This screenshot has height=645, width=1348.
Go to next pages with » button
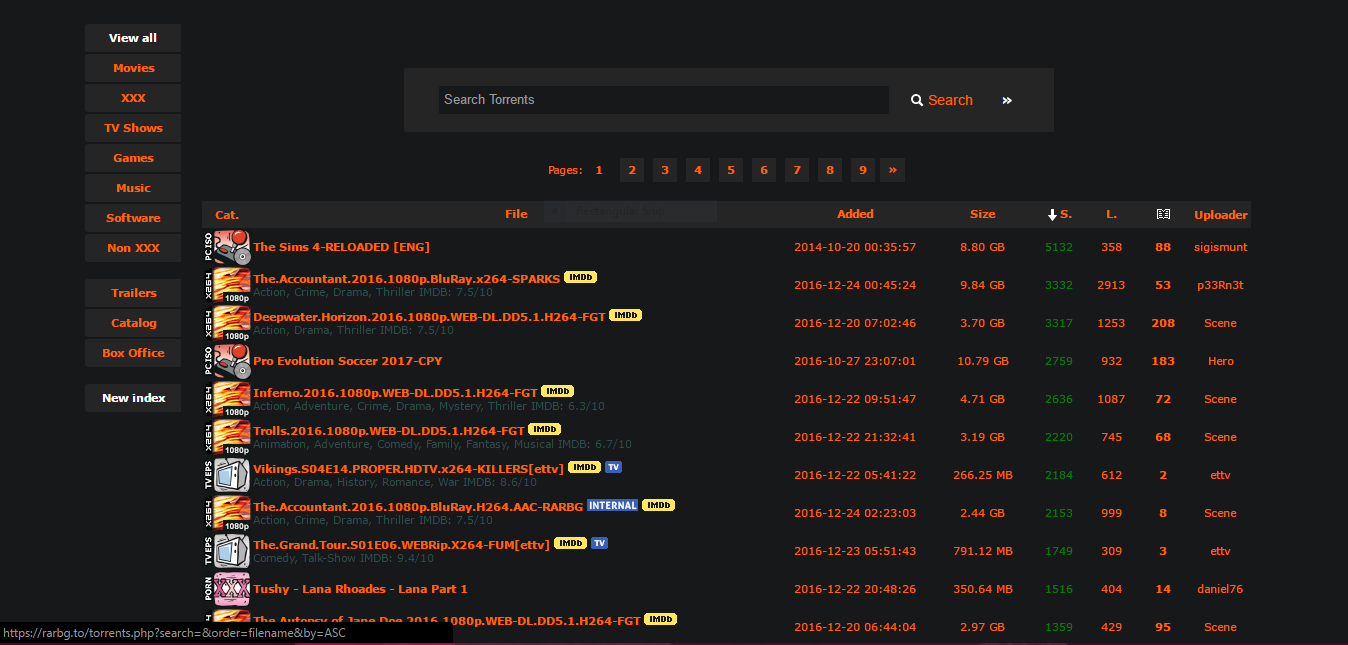click(x=892, y=170)
